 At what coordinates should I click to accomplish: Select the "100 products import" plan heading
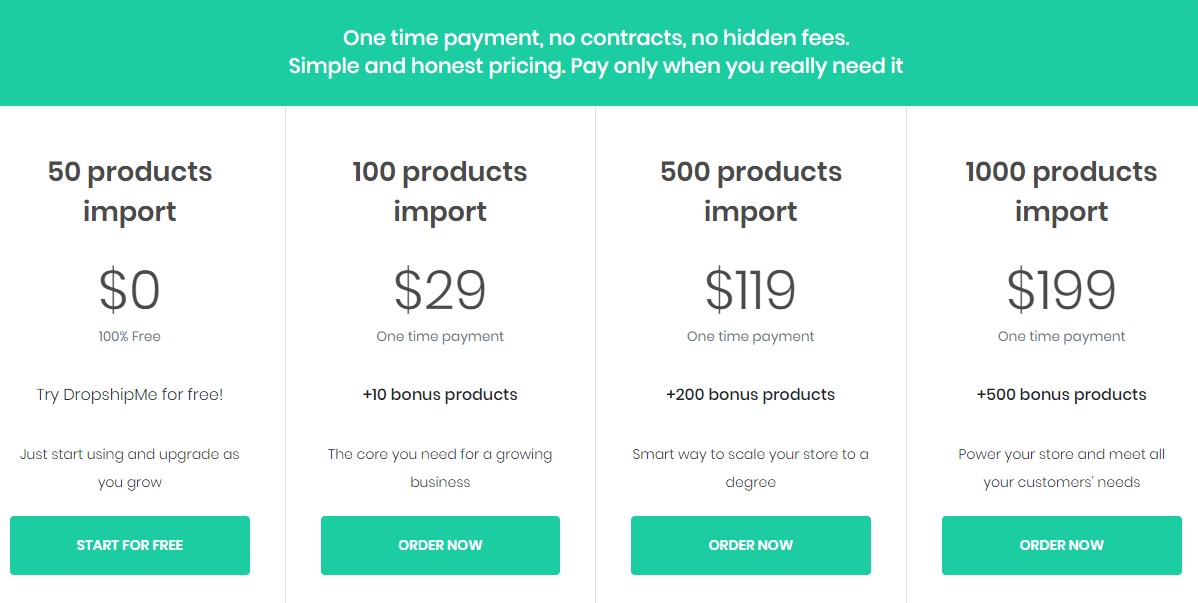tap(440, 191)
